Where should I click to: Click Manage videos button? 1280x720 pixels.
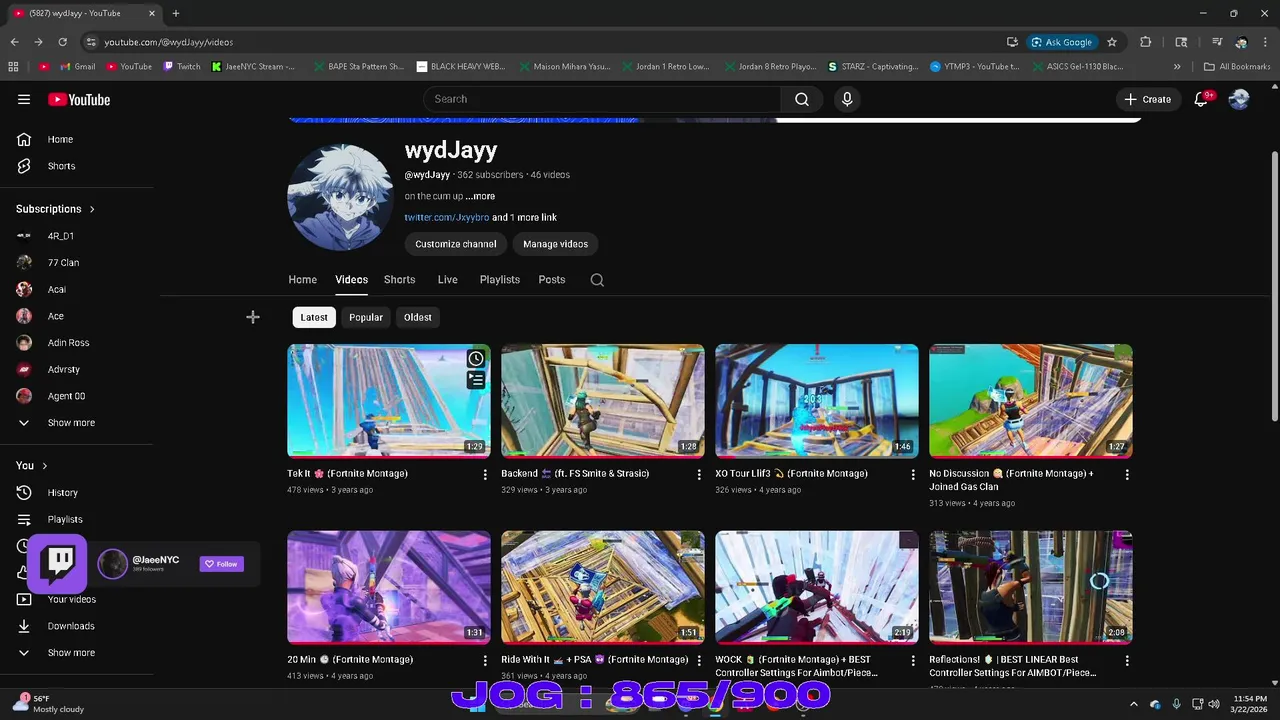(555, 244)
